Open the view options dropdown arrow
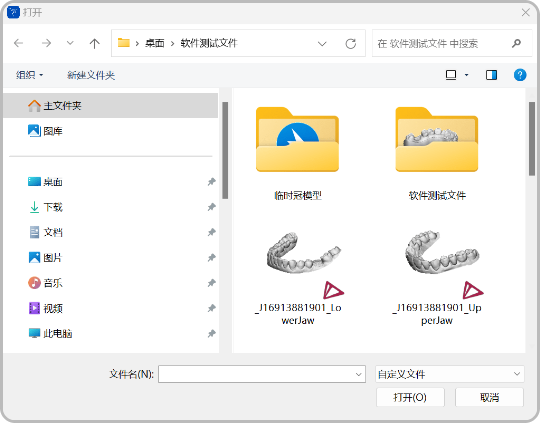The height and width of the screenshot is (424, 540). click(x=466, y=75)
